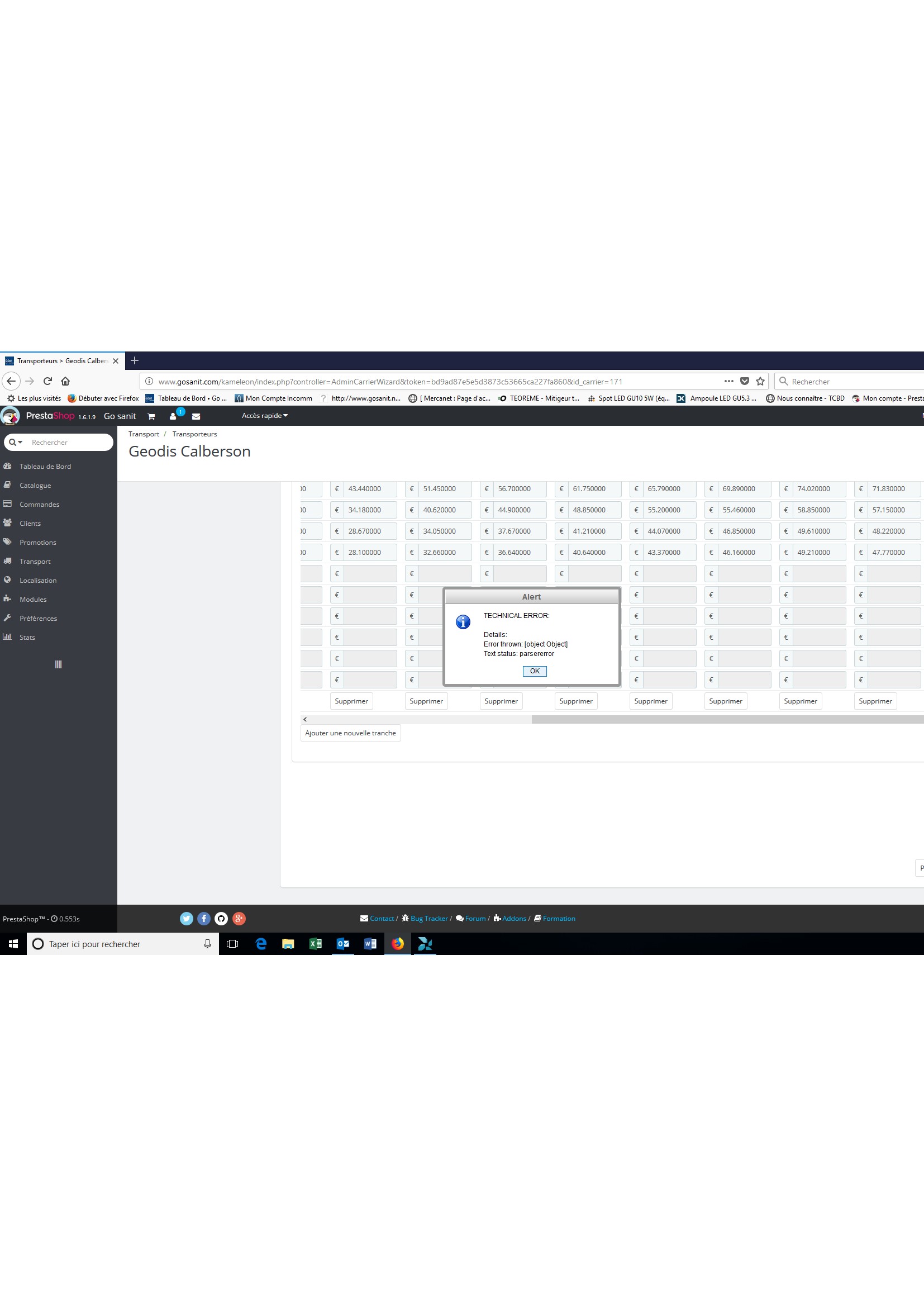Image resolution: width=924 pixels, height=1307 pixels.
Task: Open the 'Mon Compte Incomm' bookmark
Action: tap(274, 398)
